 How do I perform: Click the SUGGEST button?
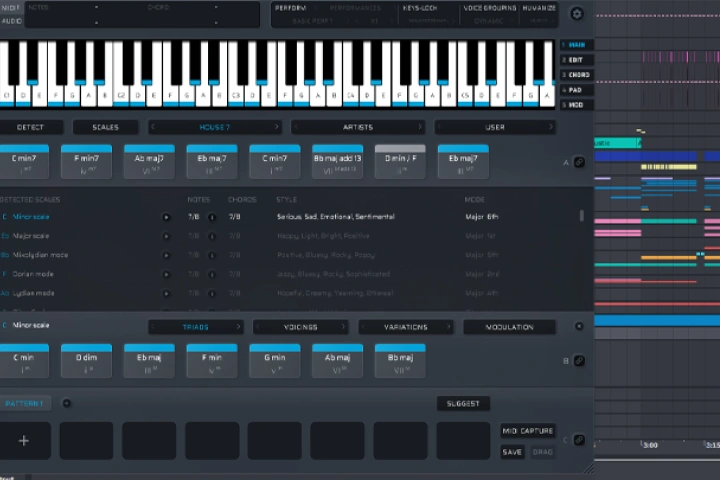point(463,403)
